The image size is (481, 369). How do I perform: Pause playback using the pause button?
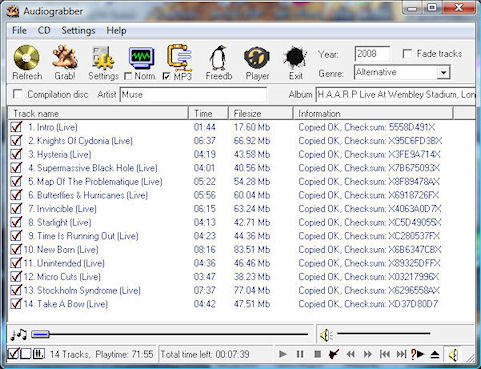pyautogui.click(x=300, y=354)
